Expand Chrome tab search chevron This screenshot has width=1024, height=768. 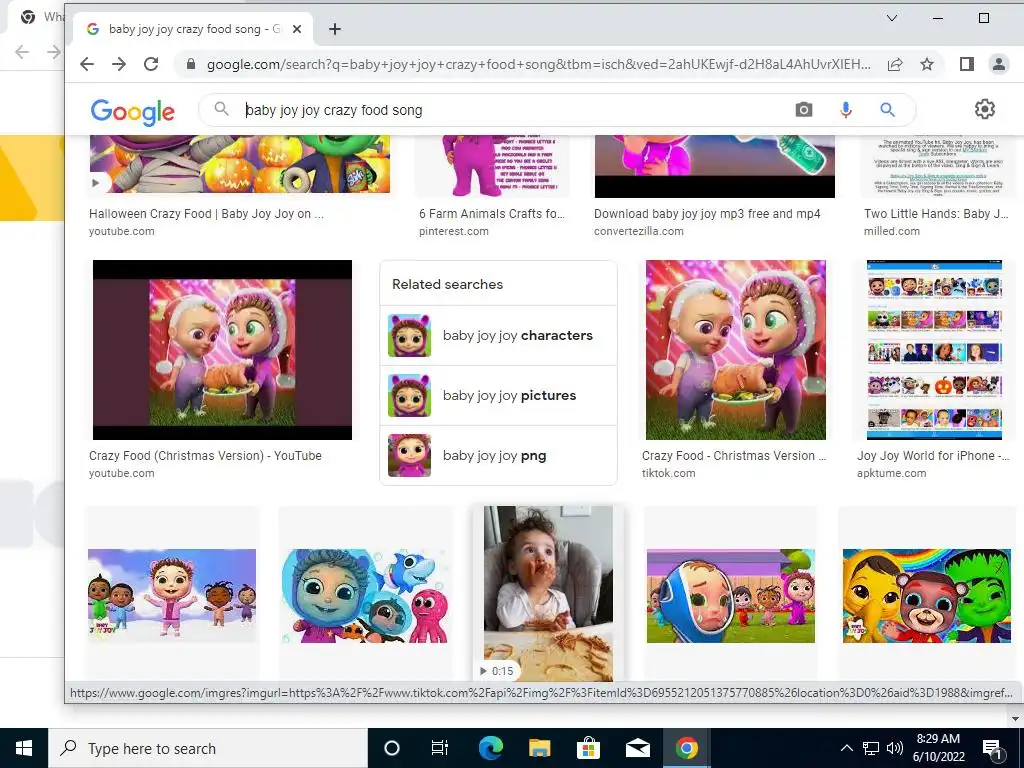891,18
